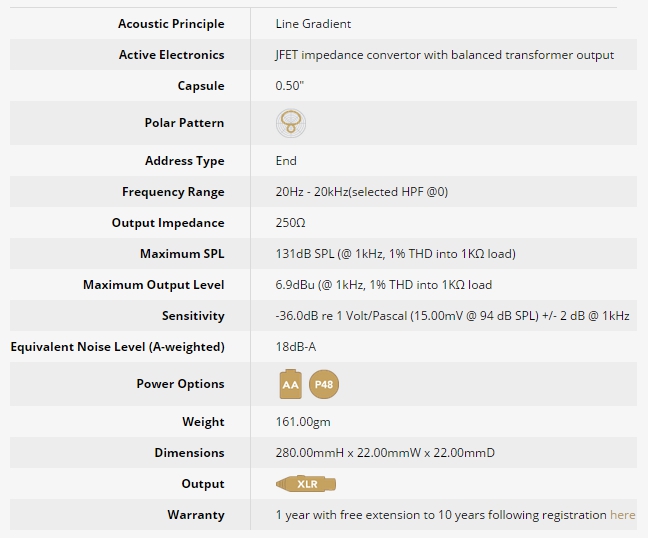Click the P48 phantom power icon
The width and height of the screenshot is (648, 538).
click(x=324, y=384)
